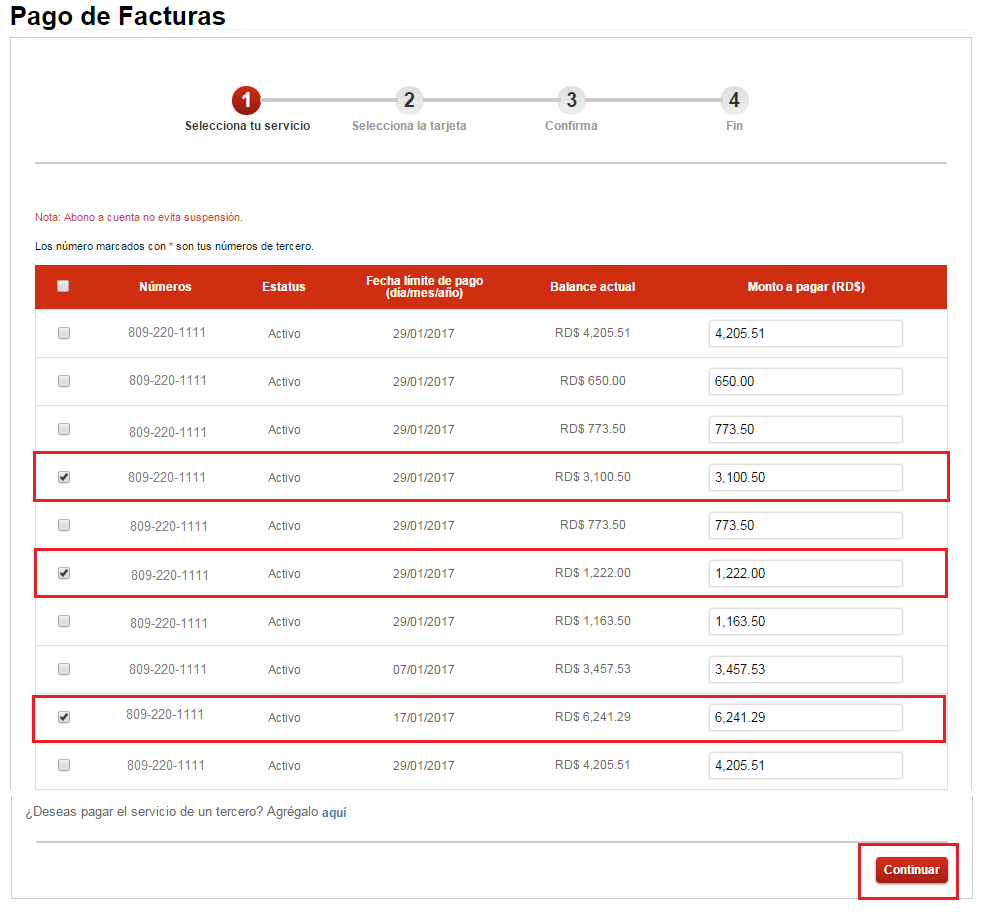The width and height of the screenshot is (986, 920).
Task: Check the RD$ 650.00 row checkbox
Action: (x=64, y=381)
